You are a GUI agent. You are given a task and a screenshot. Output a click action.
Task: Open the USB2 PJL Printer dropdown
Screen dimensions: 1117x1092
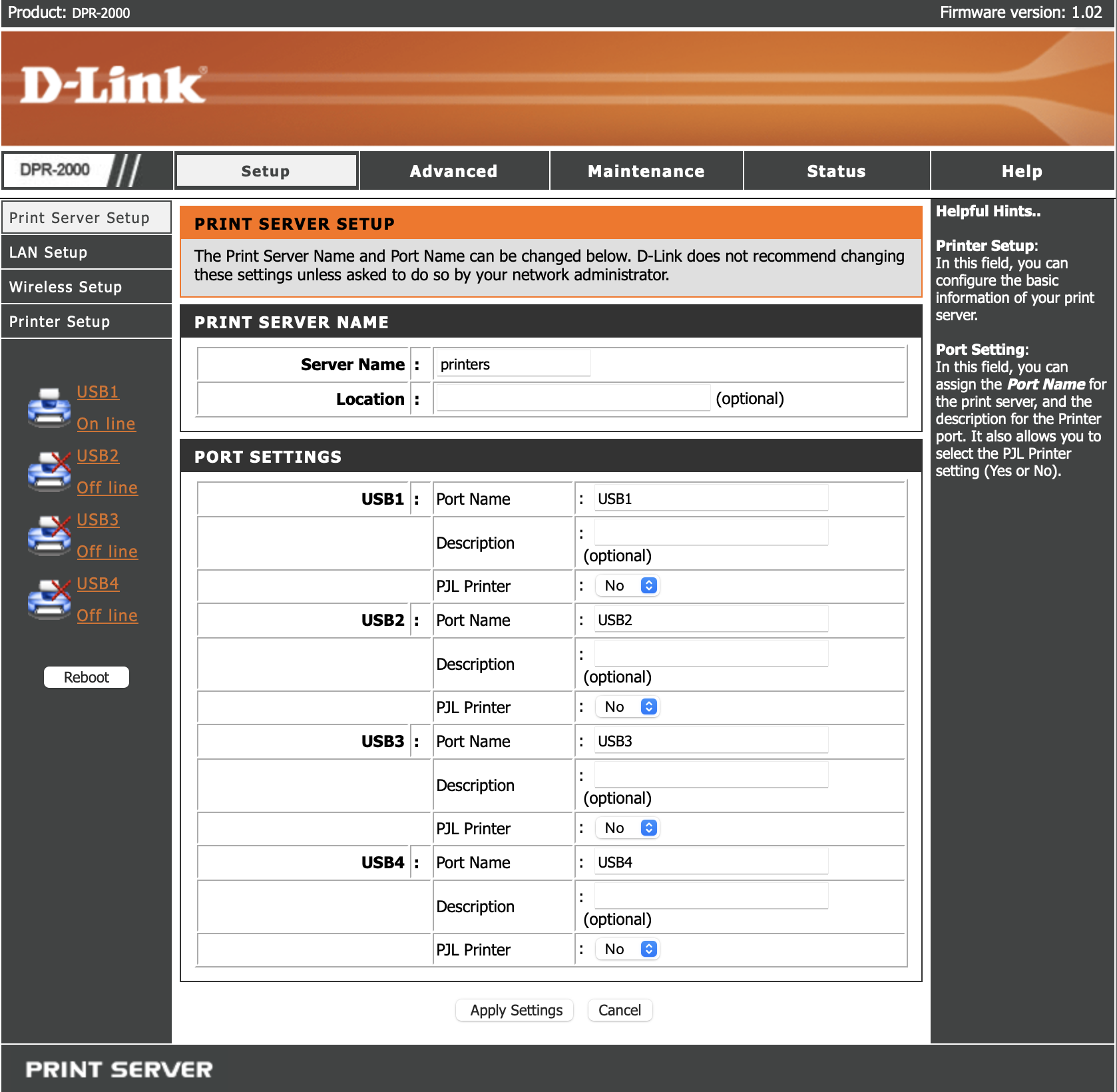point(627,707)
